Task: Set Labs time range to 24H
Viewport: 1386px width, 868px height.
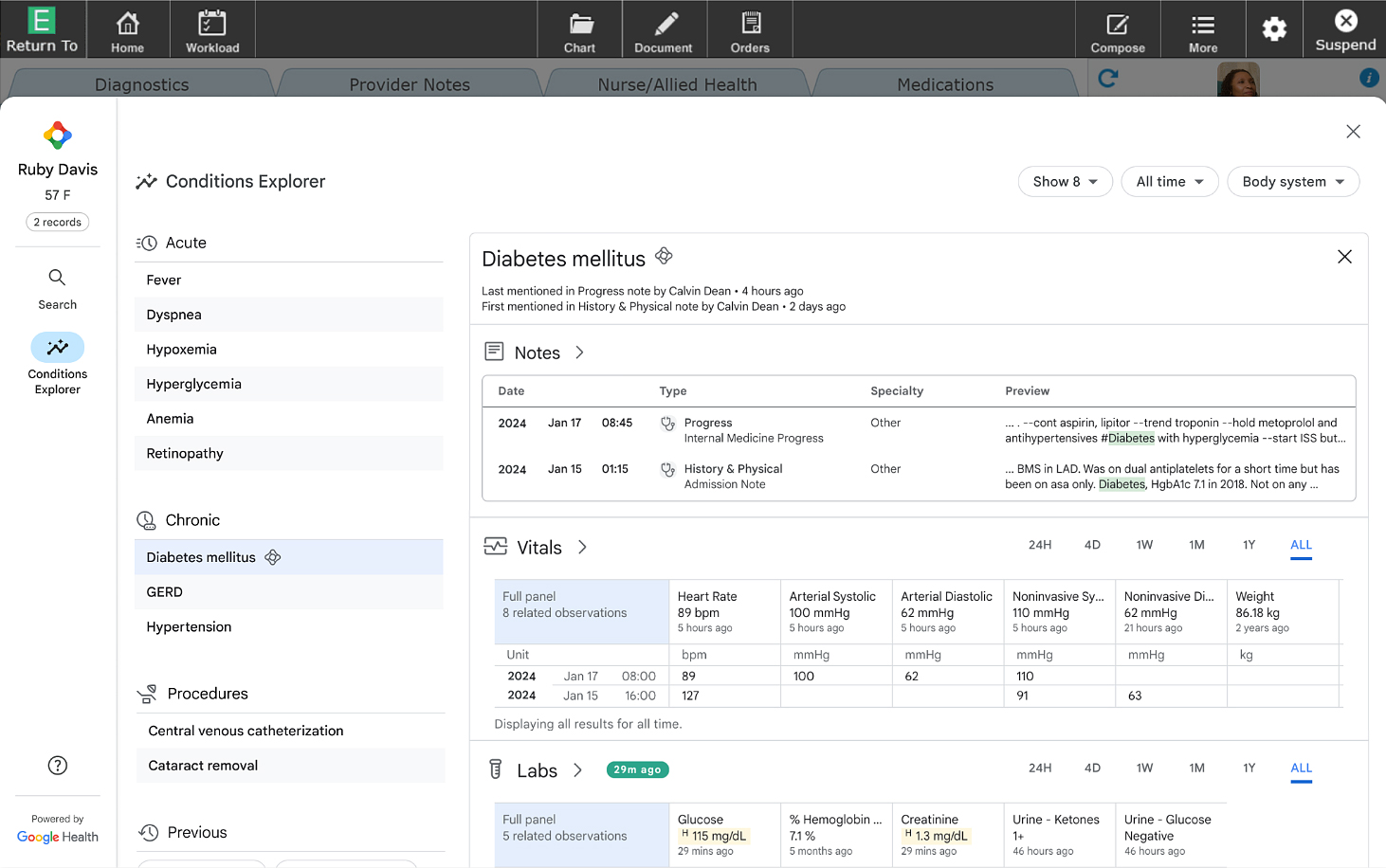Action: [x=1040, y=769]
